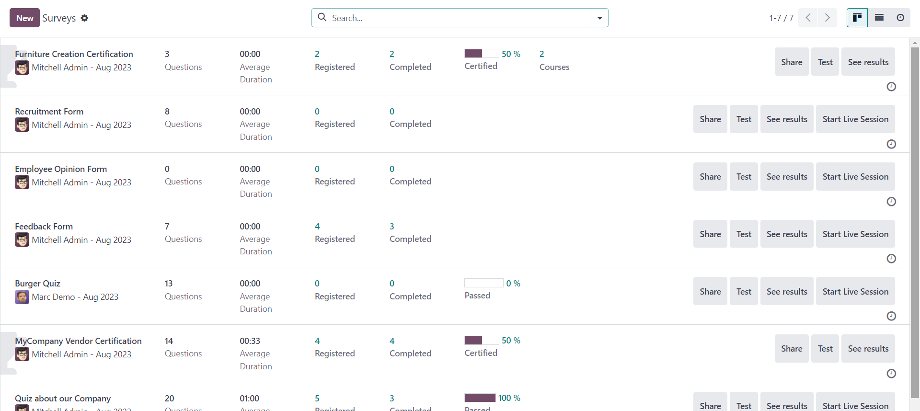Switch to Activity view
This screenshot has height=411, width=920.
point(901,18)
